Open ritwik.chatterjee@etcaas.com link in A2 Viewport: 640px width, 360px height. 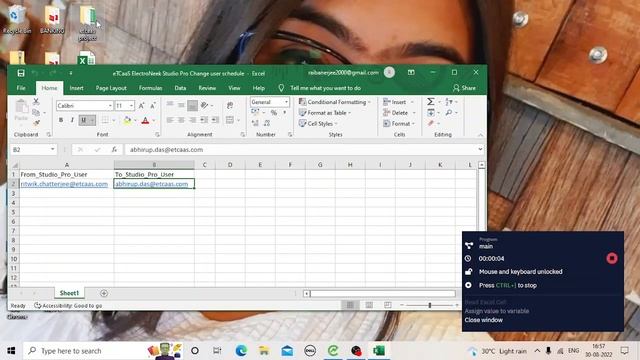point(64,184)
